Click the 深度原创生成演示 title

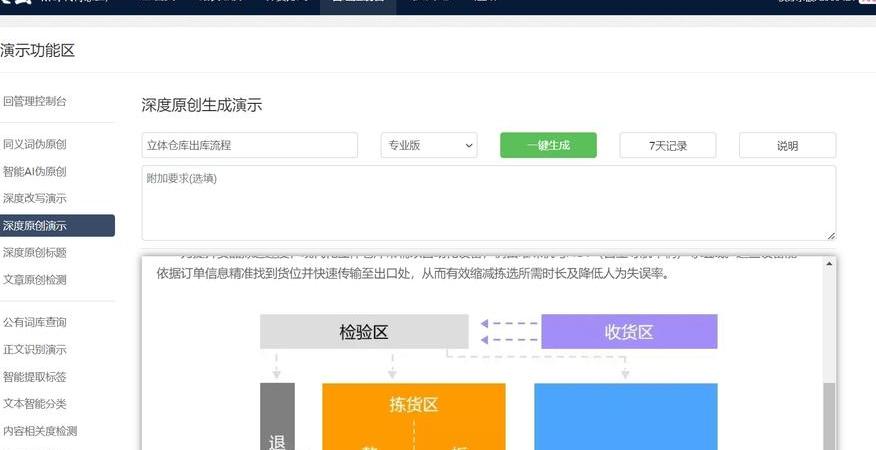tap(202, 105)
